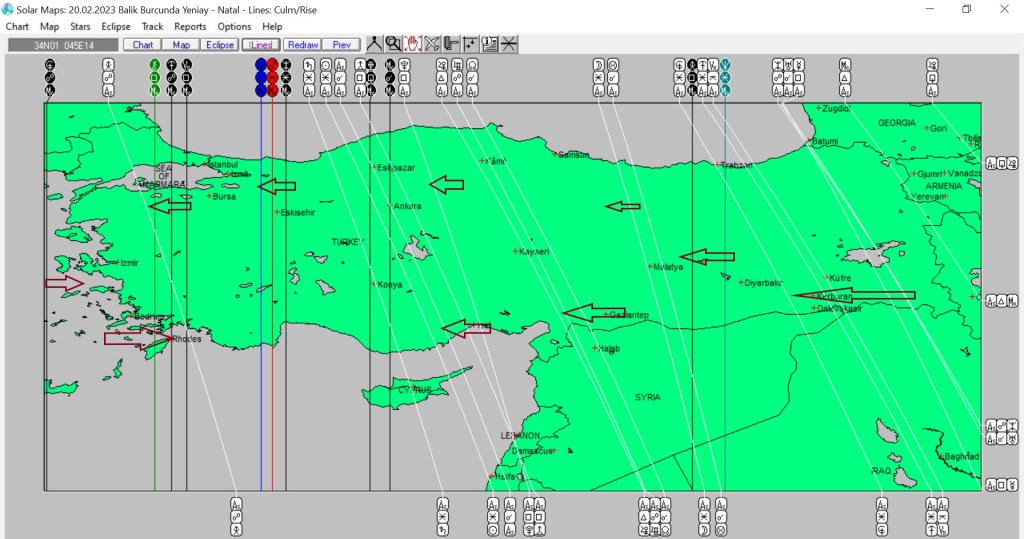This screenshot has width=1024, height=539.
Task: Click the teal planet glyph above the map
Action: [x=725, y=65]
